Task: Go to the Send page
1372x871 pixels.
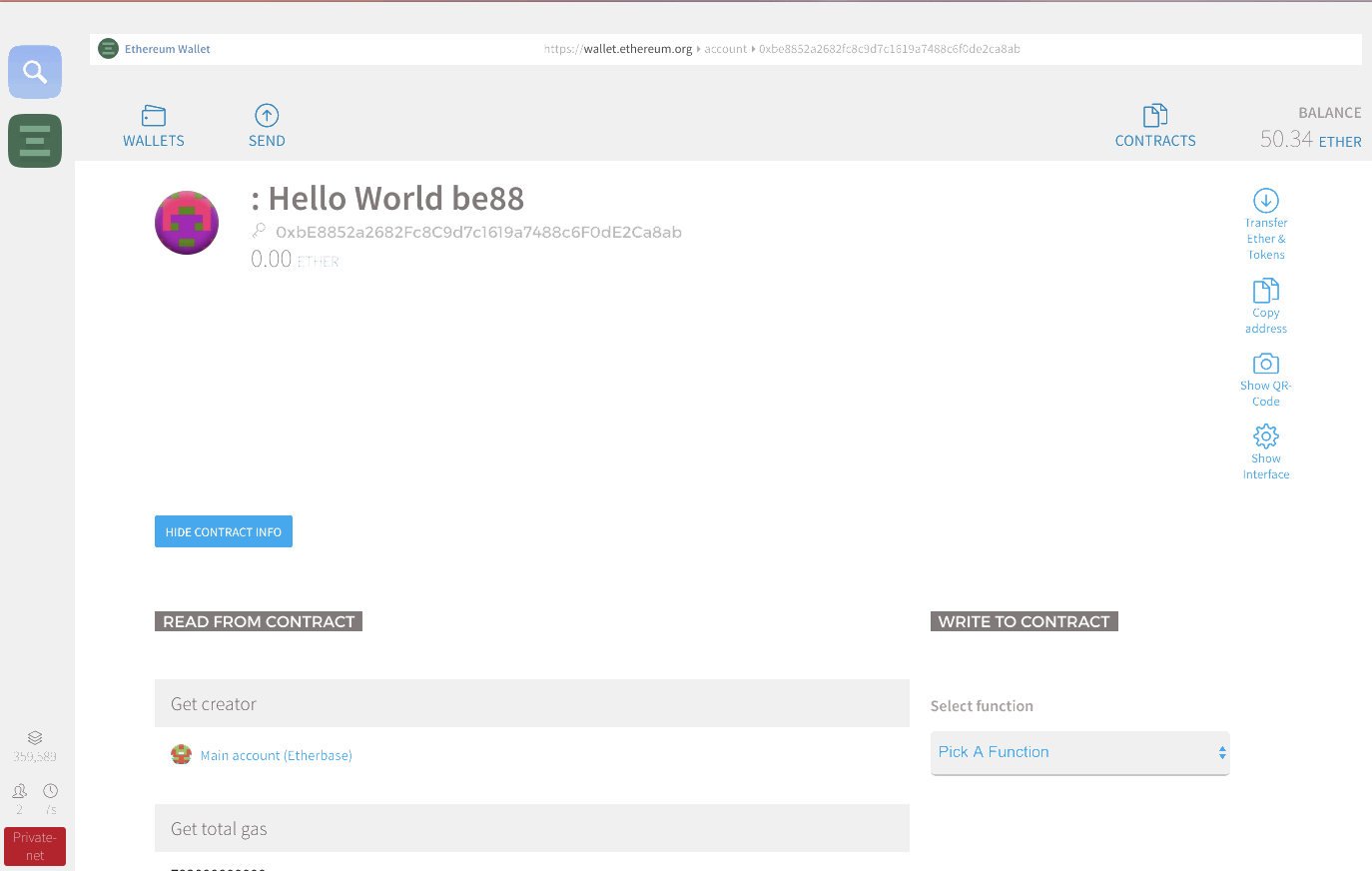Action: pos(267,126)
